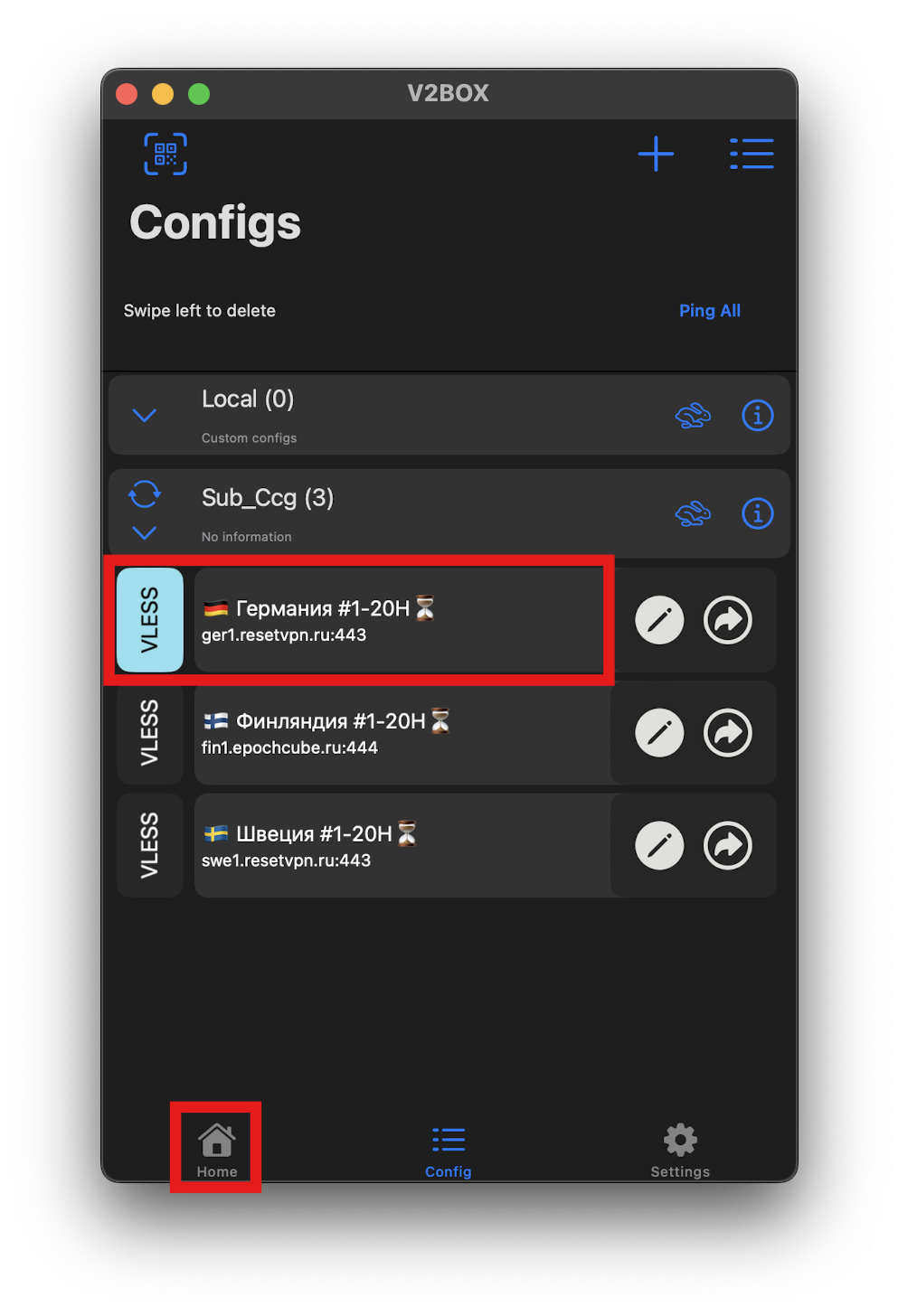Click the rabbit speed test icon for Sub_Ccg
Image resolution: width=898 pixels, height=1316 pixels.
[693, 513]
